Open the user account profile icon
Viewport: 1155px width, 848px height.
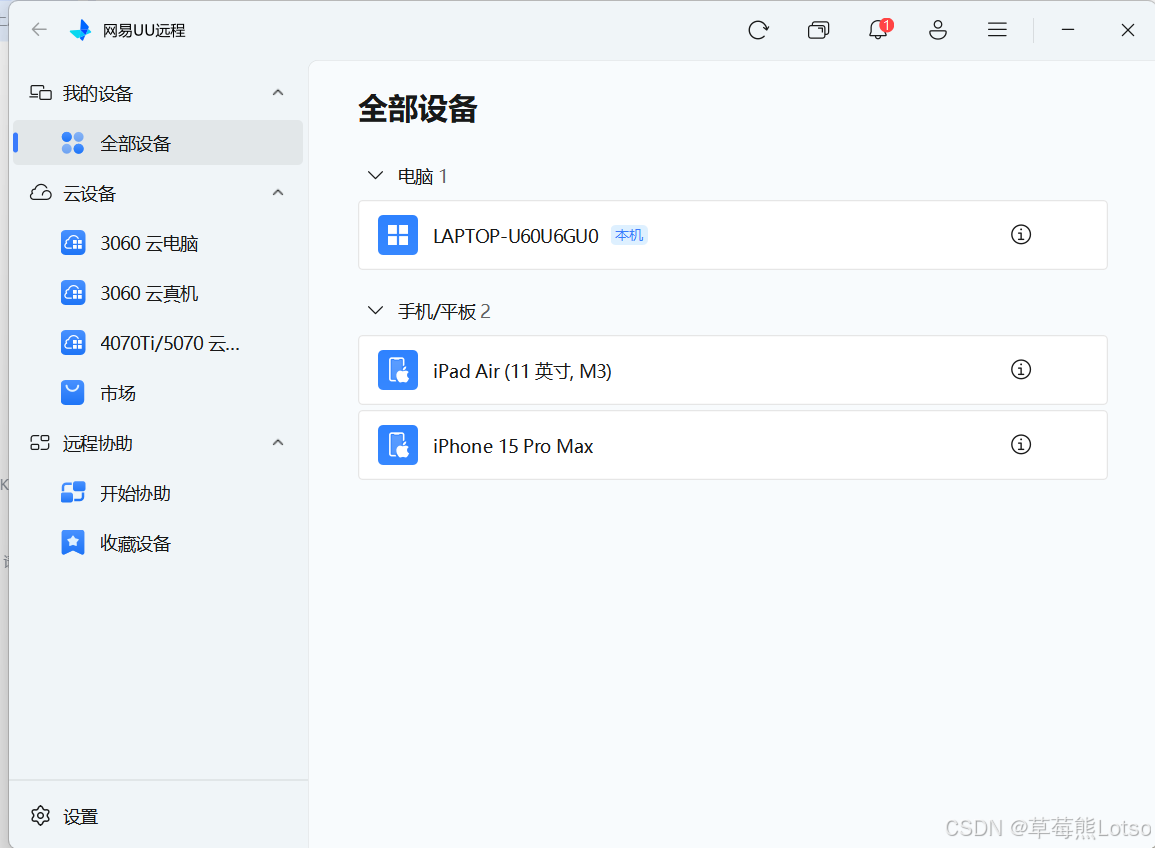[938, 29]
